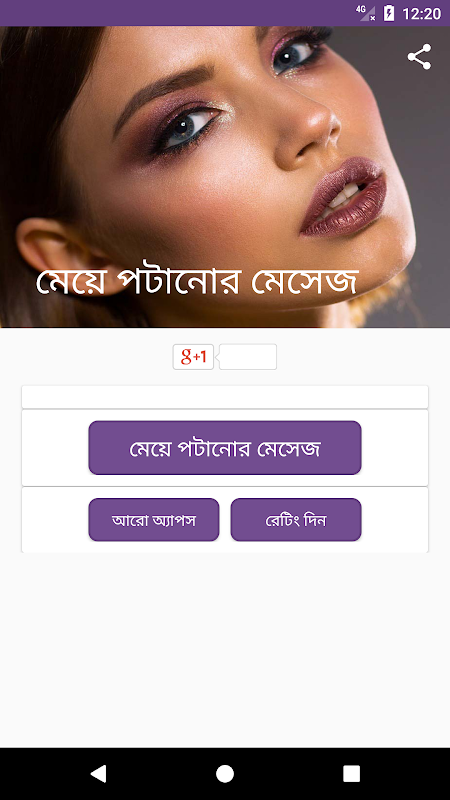Tap the আরো অ্যাপস button
Viewport: 450px width, 800px height.
click(154, 519)
